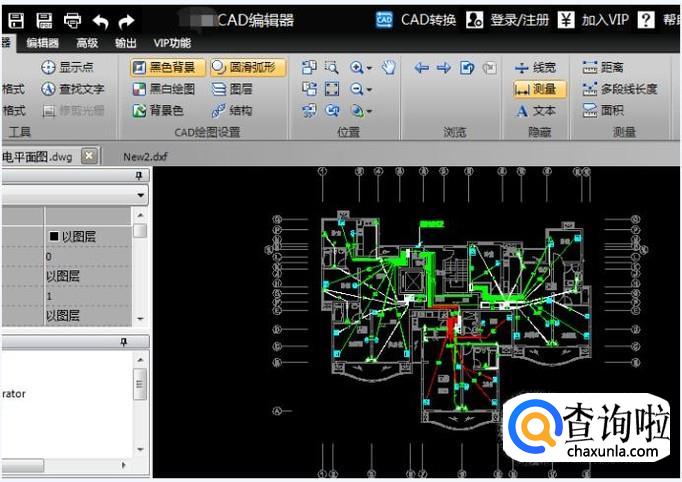
Task: Click property value 0 cell
Action: 88,257
